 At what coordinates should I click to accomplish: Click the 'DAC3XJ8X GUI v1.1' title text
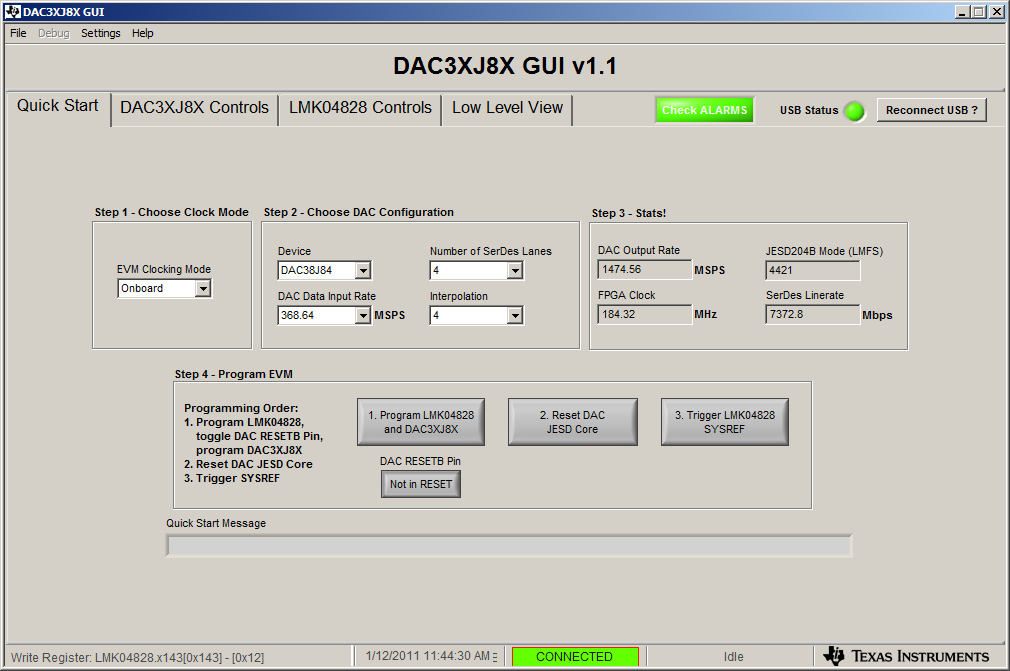pos(505,66)
